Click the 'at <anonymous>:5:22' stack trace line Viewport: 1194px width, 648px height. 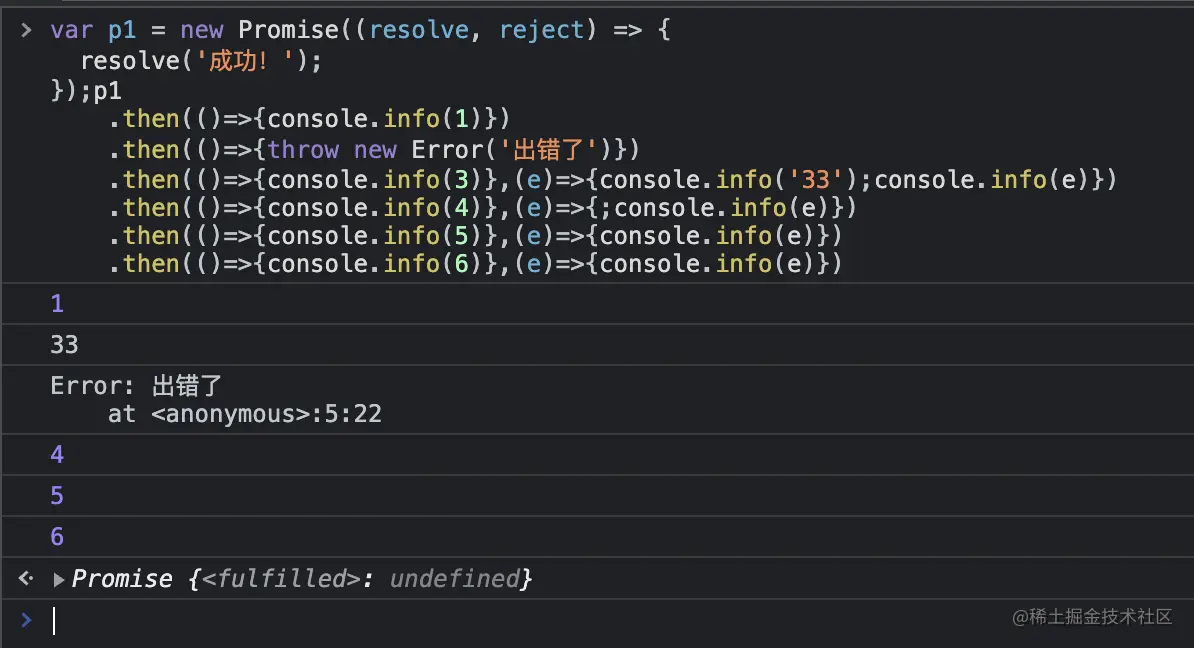pos(244,414)
